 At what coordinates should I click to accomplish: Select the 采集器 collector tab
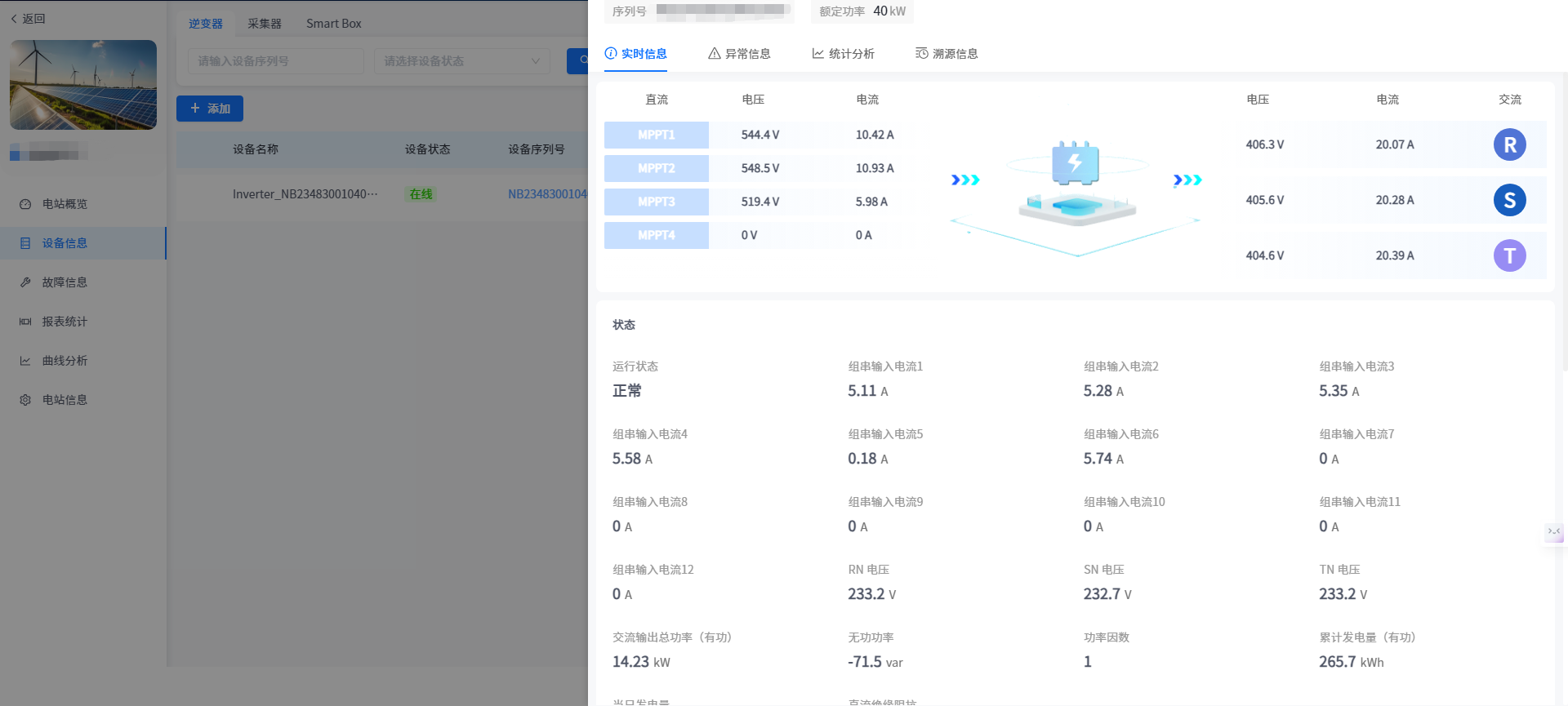[265, 24]
